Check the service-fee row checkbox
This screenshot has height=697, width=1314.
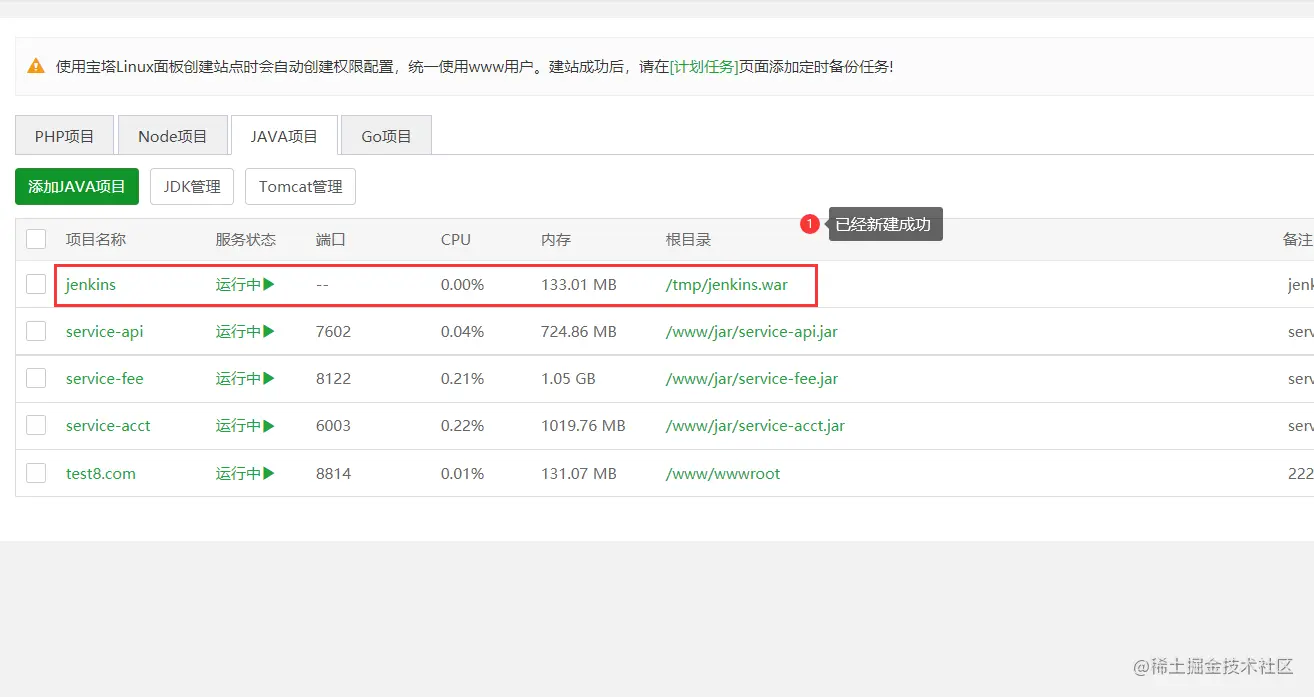coord(36,378)
